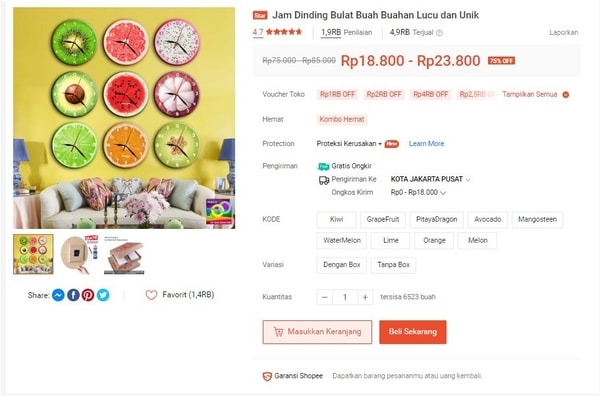This screenshot has width=600, height=396.
Task: Click the heart Favorit icon
Action: (151, 295)
